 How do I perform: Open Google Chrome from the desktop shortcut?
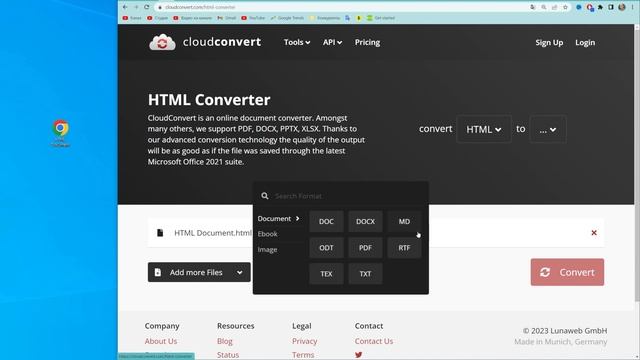(61, 133)
